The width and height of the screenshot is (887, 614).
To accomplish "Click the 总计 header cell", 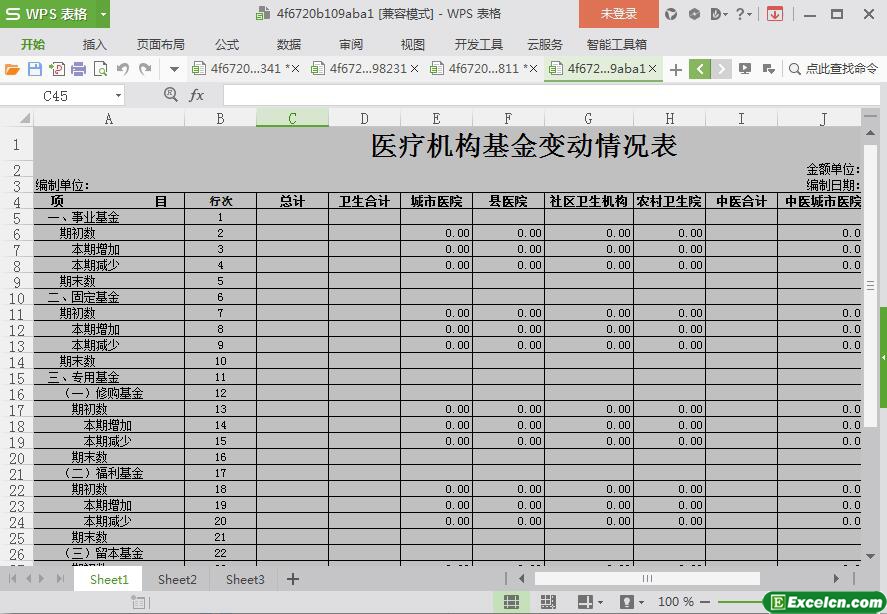I will pyautogui.click(x=292, y=201).
